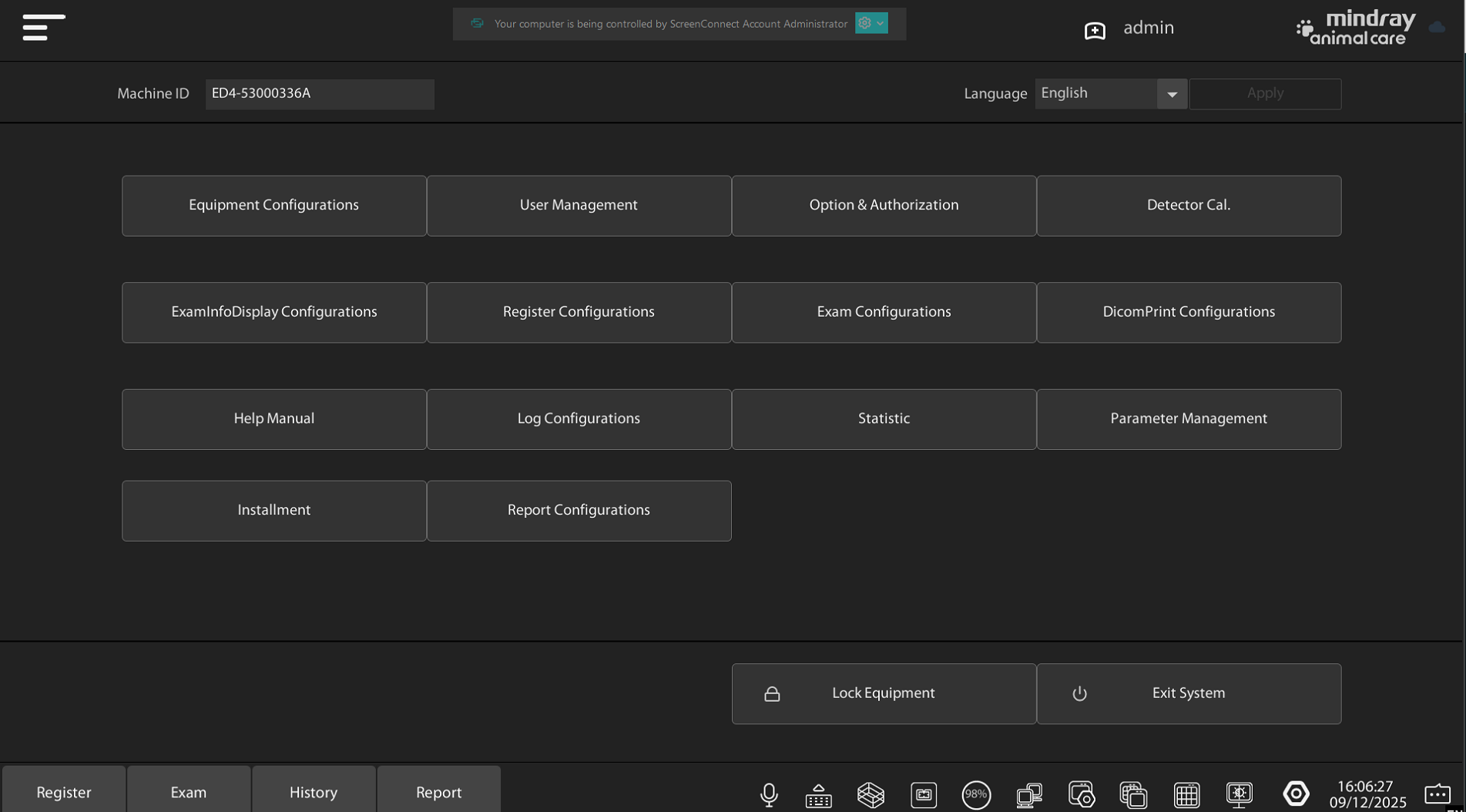This screenshot has width=1466, height=812.
Task: Open the Installment page
Action: click(274, 511)
